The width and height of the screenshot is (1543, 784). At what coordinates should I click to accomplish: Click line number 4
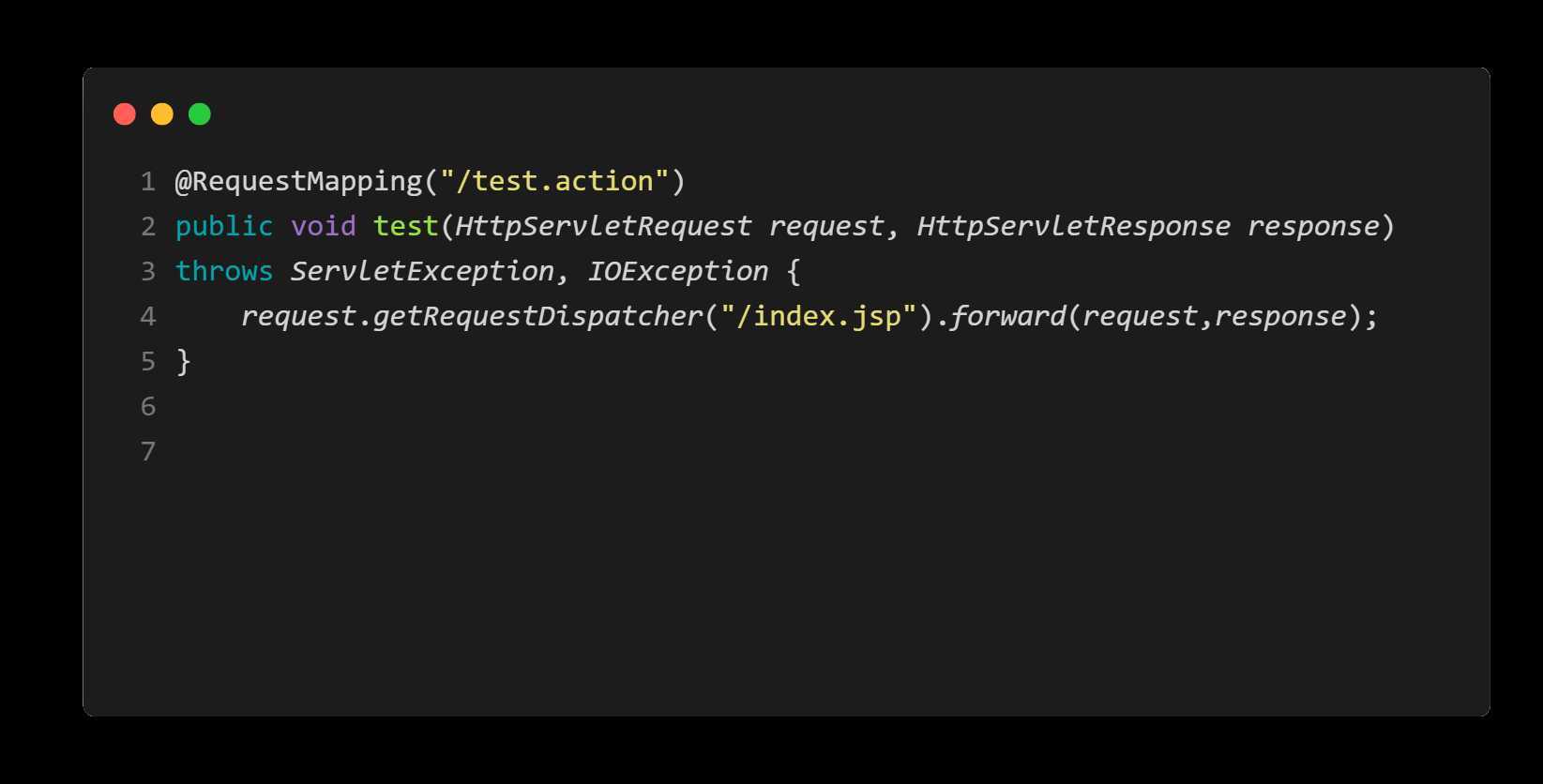click(x=148, y=316)
